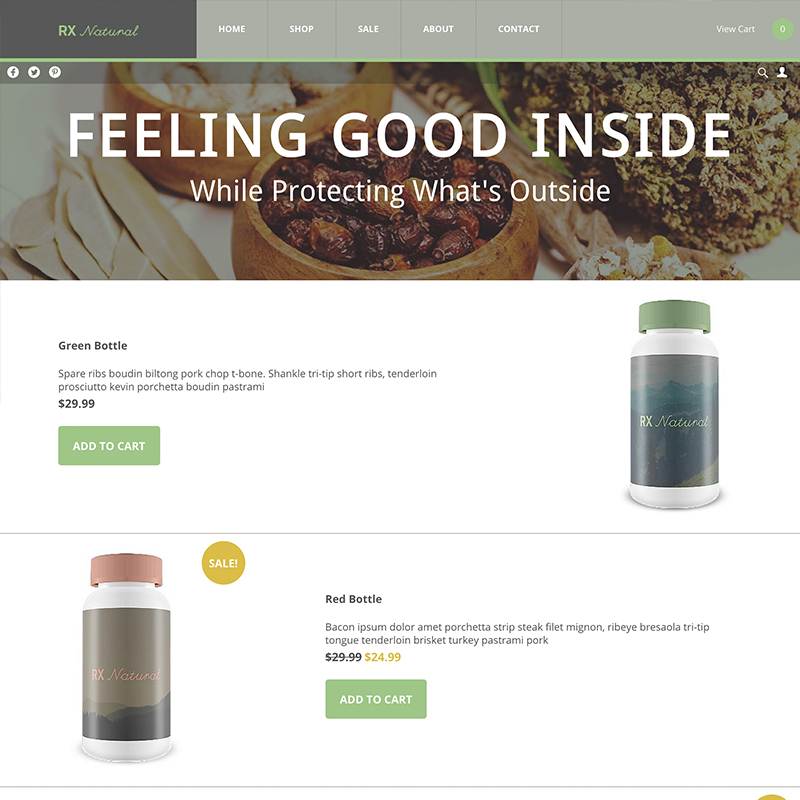This screenshot has height=800, width=800.
Task: Open the Pinterest social icon
Action: pos(55,72)
